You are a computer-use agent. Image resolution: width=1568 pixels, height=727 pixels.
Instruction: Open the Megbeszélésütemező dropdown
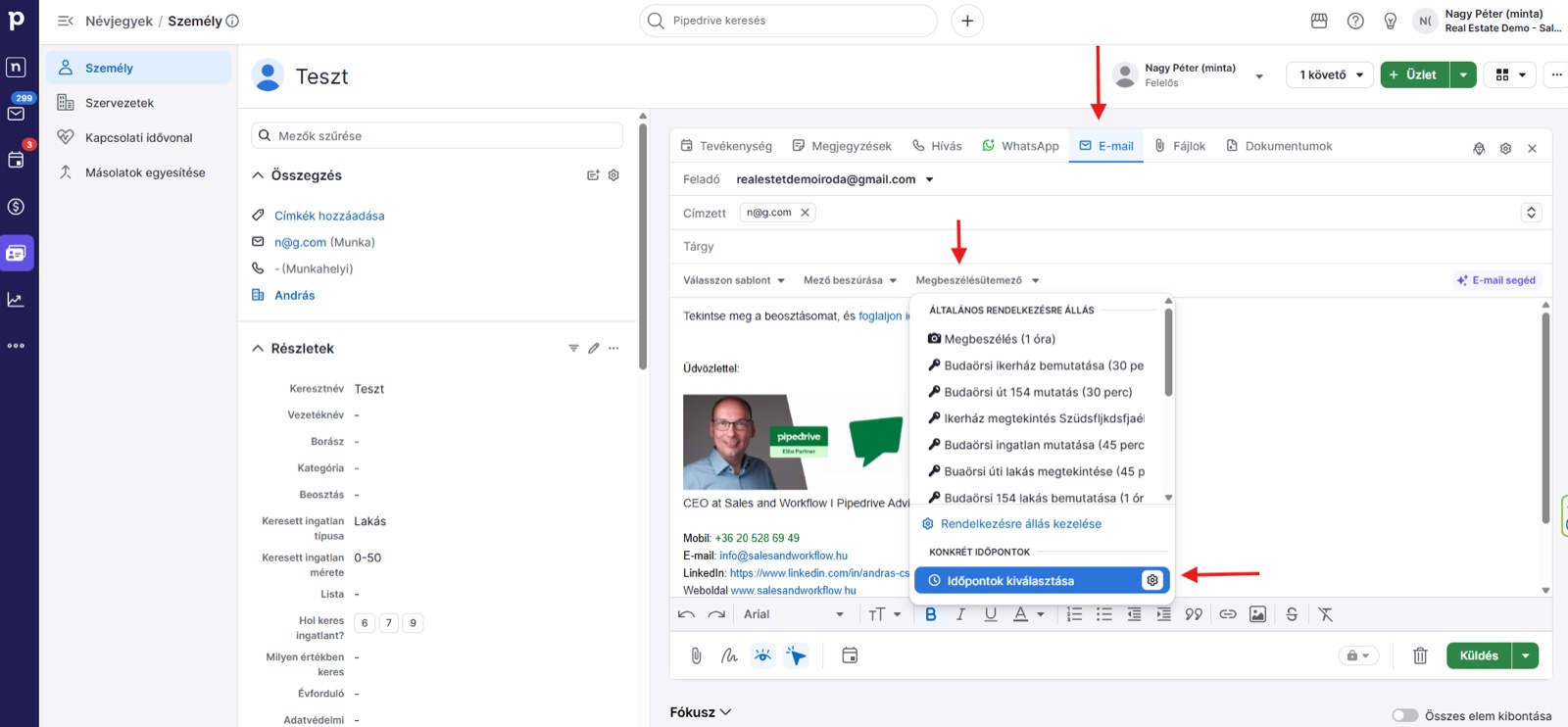tap(977, 280)
